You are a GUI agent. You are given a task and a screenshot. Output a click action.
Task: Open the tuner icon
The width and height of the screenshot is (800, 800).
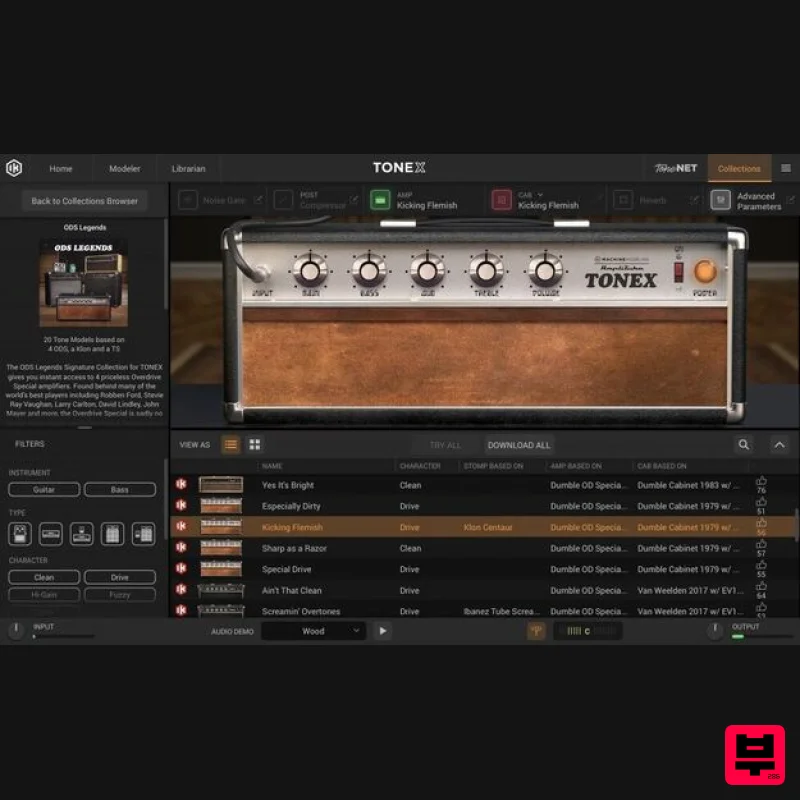point(536,631)
